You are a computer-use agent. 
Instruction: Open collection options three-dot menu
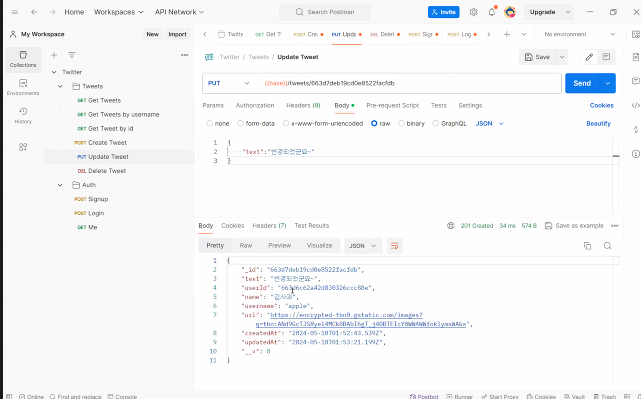[185, 55]
